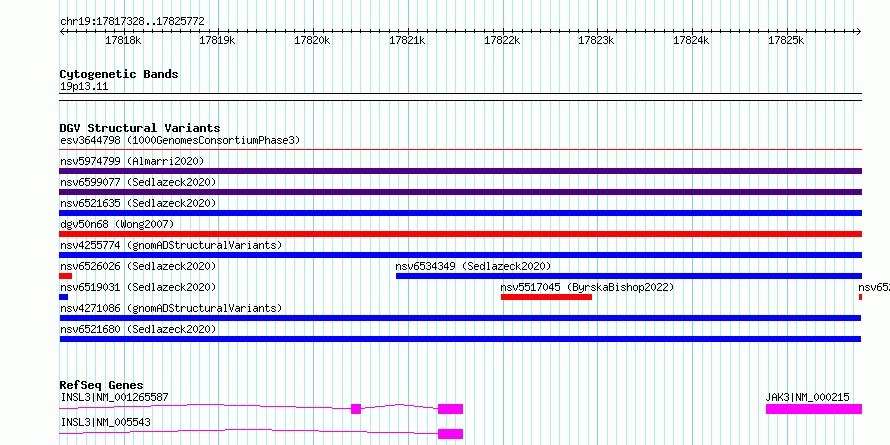Open variant esv3644798 label
The width and height of the screenshot is (890, 445).
180,140
